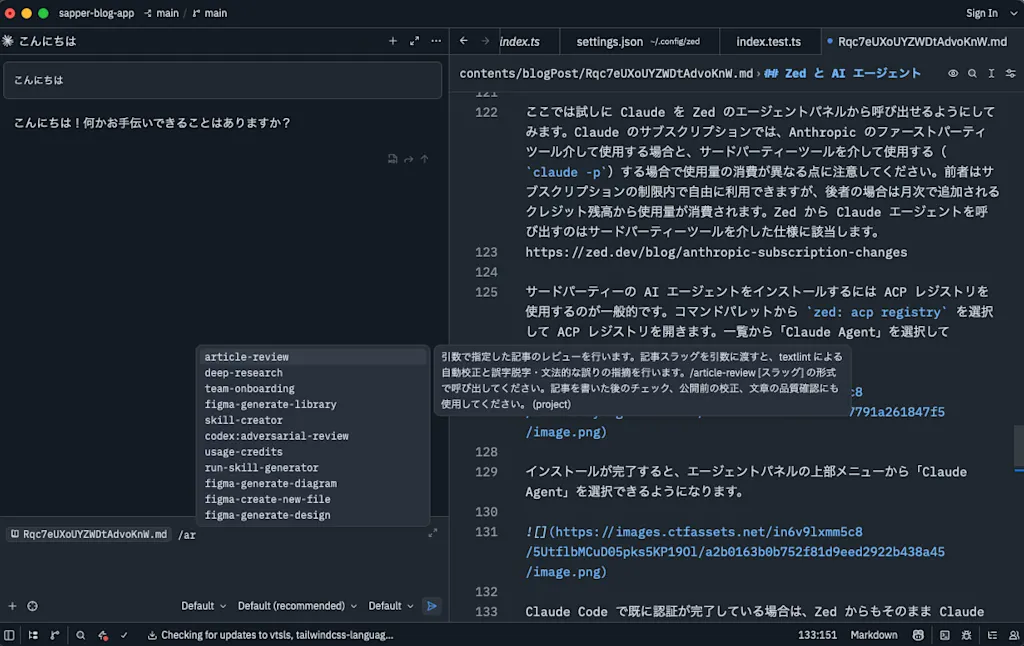Open project search magnifier in status bar
This screenshot has width=1024, height=646.
pyautogui.click(x=80, y=635)
